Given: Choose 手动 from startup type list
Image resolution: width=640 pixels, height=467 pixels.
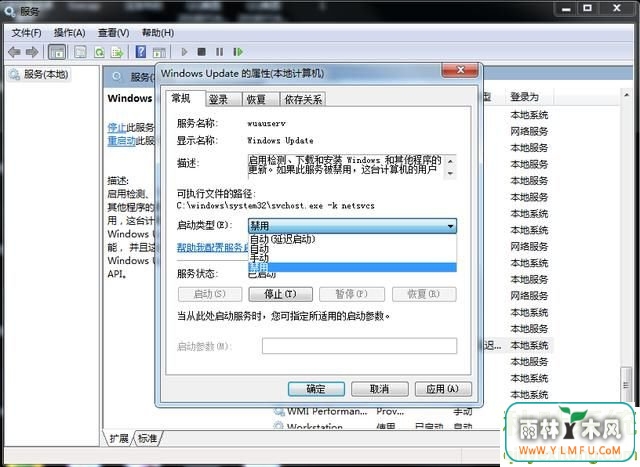Looking at the screenshot, I should click(x=352, y=258).
